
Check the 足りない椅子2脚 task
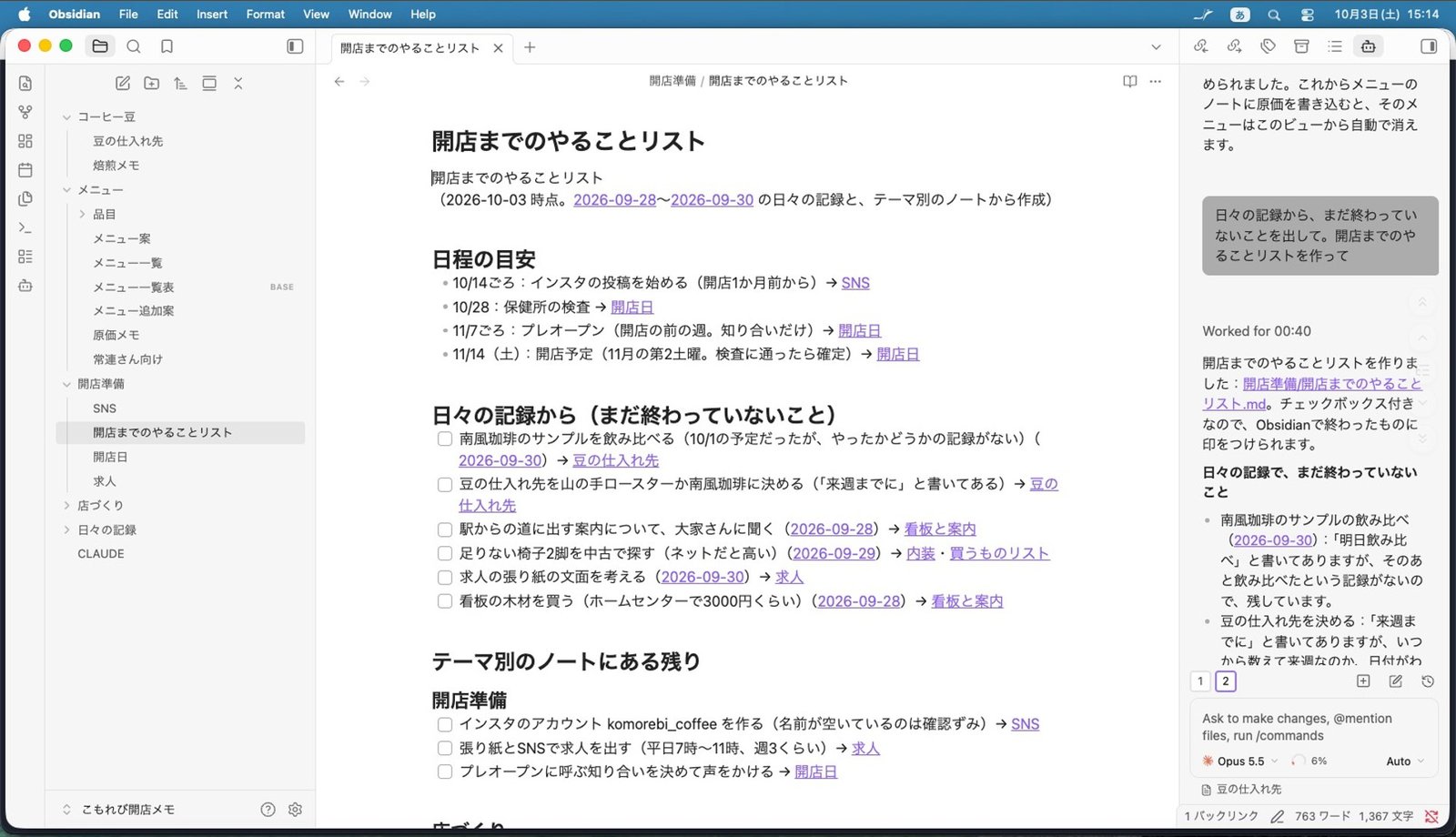(445, 553)
